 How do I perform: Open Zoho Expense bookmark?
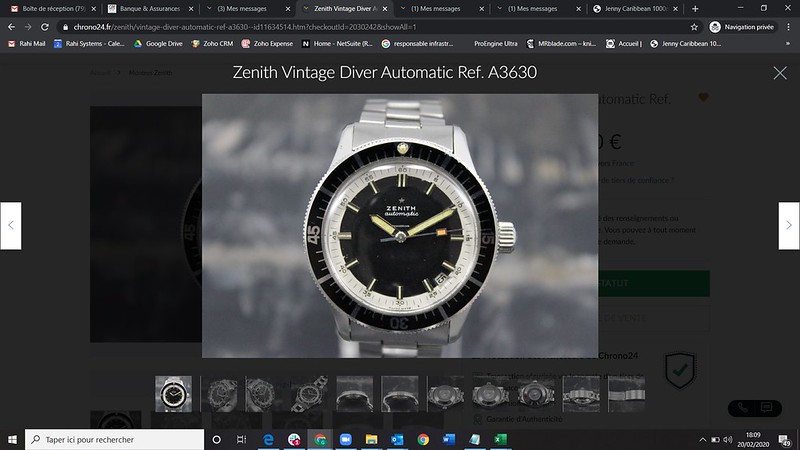point(267,44)
